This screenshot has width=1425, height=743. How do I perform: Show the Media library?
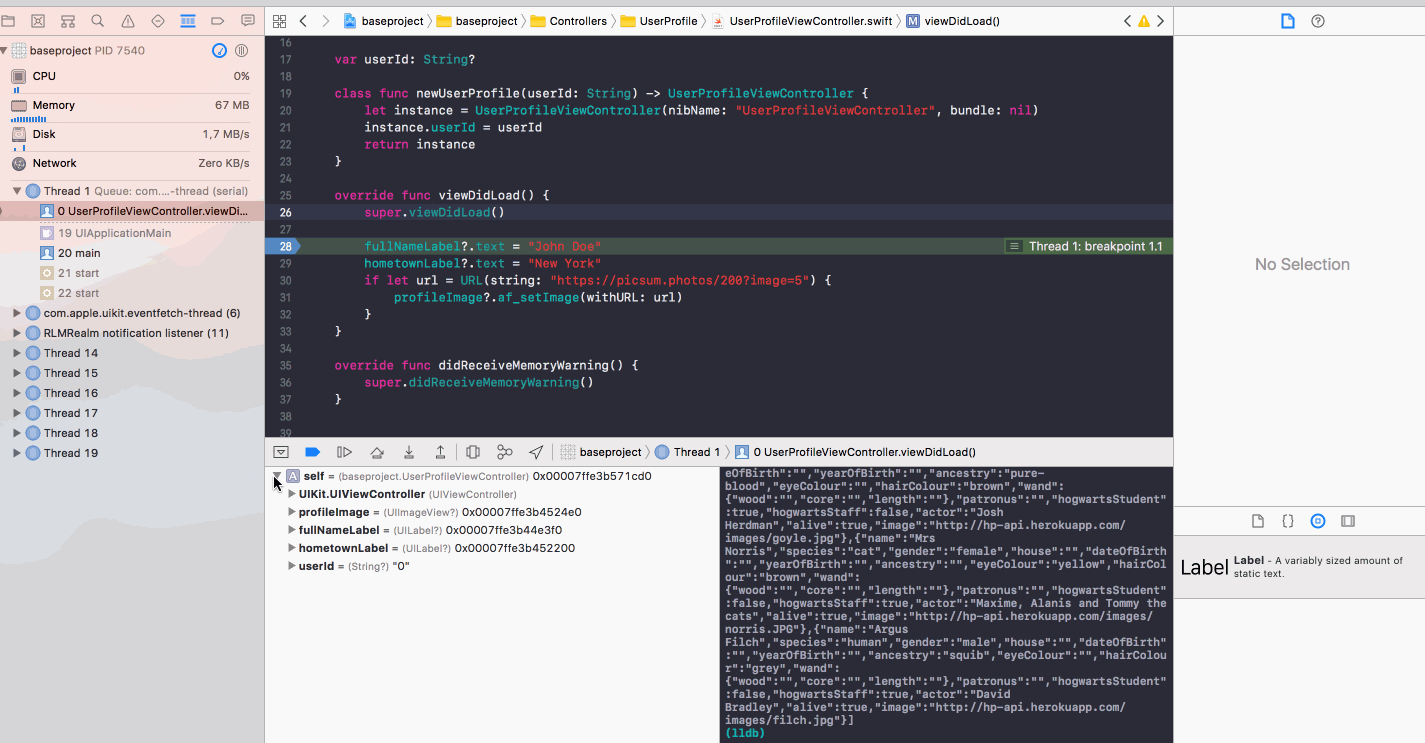[x=1348, y=521]
